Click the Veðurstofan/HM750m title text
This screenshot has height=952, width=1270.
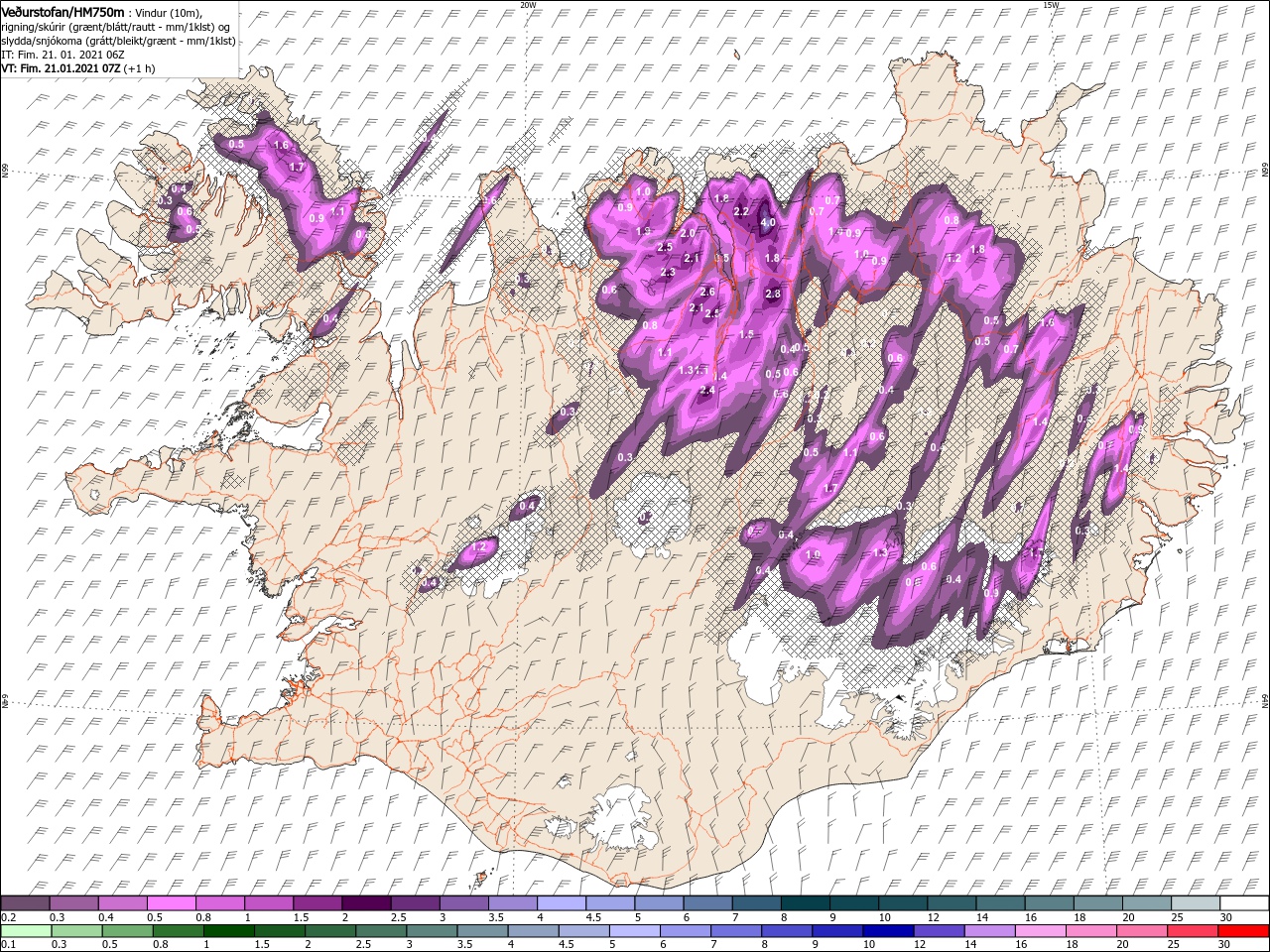(62, 11)
